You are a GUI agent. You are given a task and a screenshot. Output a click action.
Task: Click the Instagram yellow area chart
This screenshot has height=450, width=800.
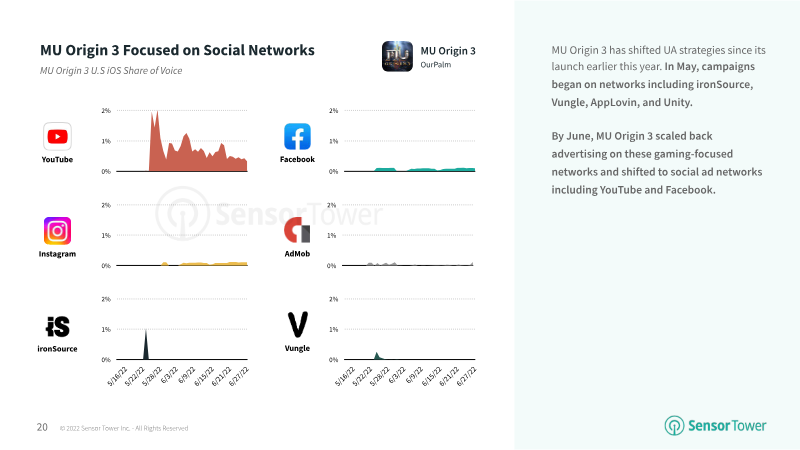204,264
